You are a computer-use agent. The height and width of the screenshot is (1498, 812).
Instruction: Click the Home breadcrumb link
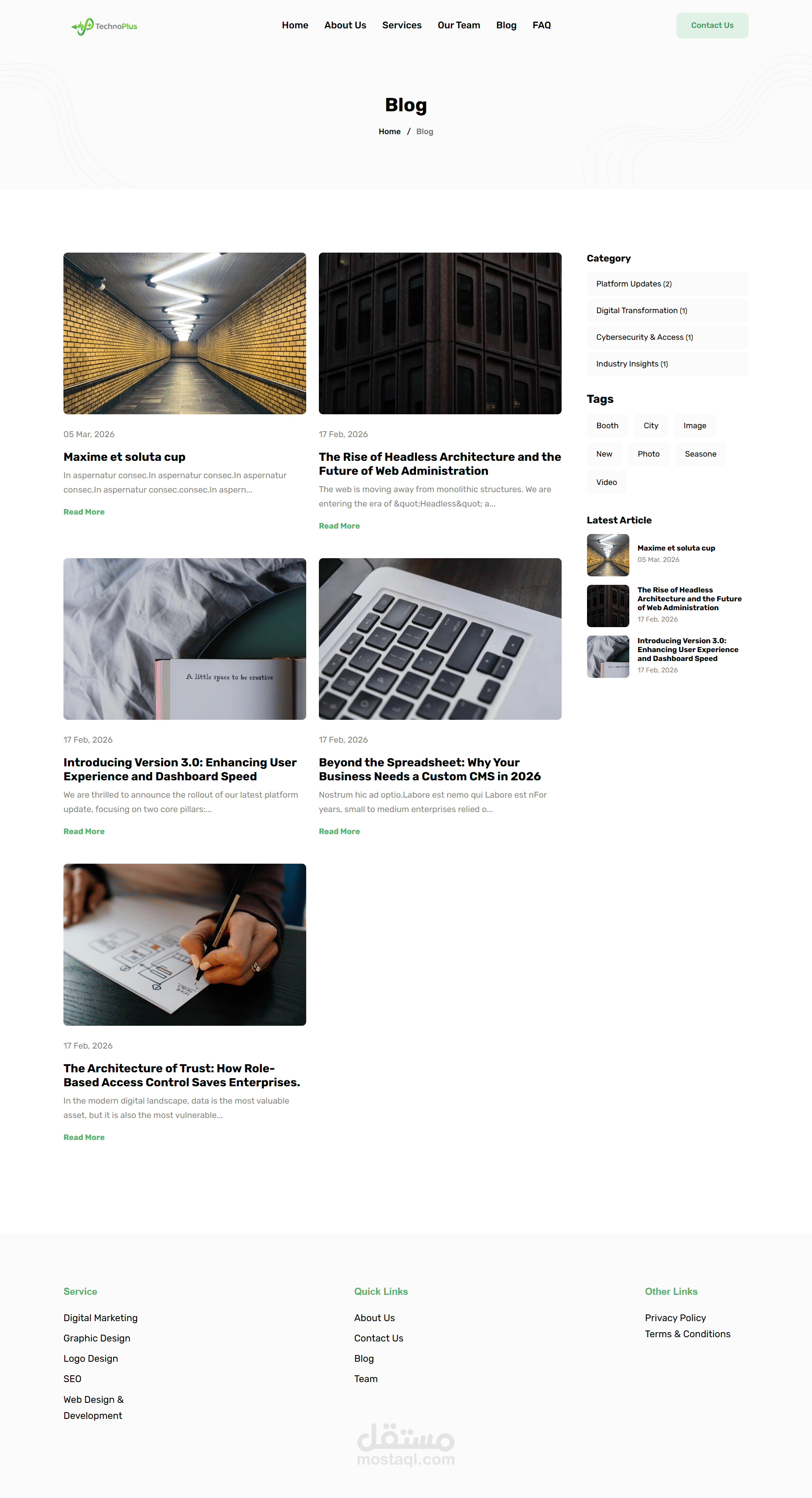pos(390,132)
